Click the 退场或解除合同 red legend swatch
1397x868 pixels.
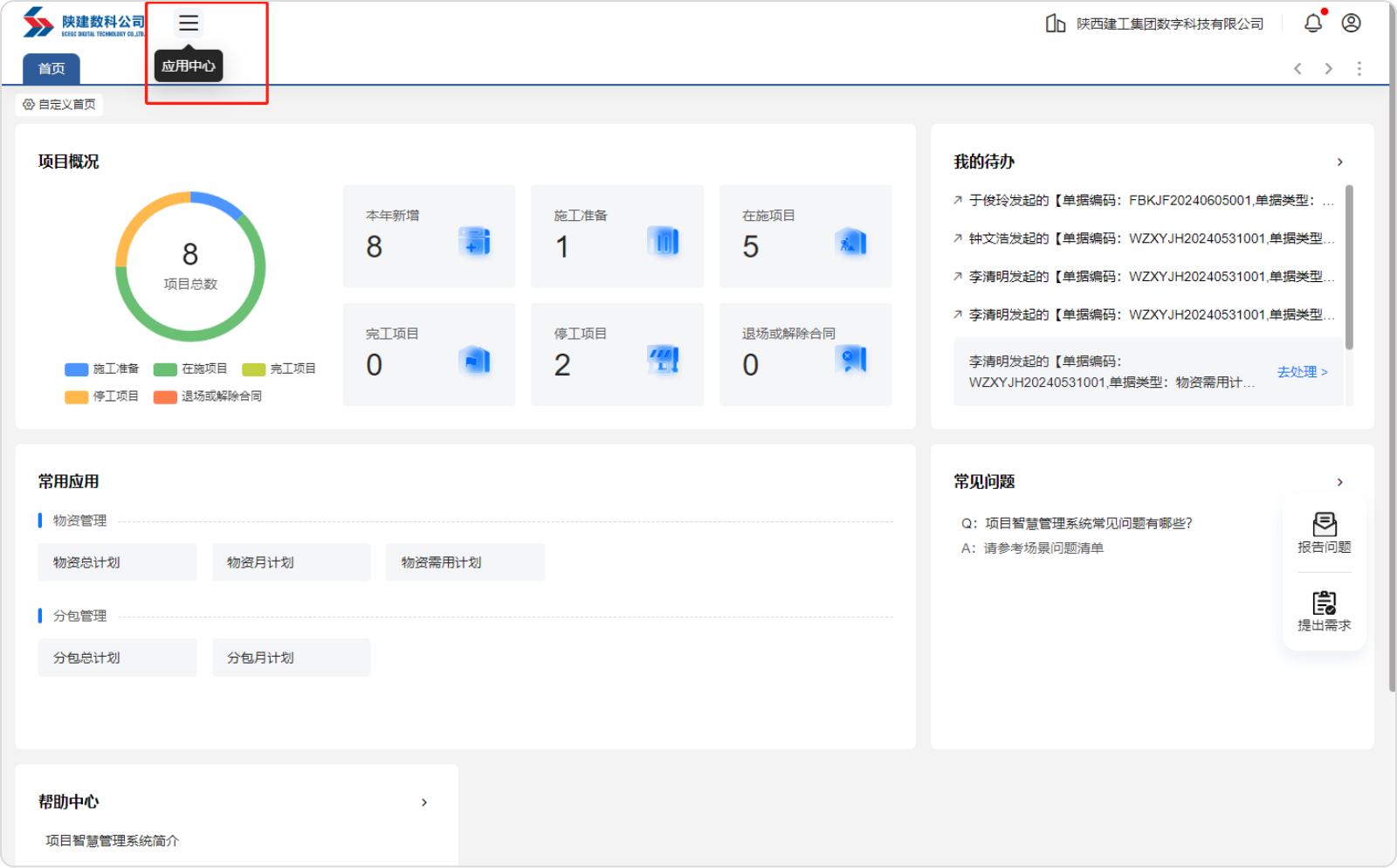coord(165,397)
